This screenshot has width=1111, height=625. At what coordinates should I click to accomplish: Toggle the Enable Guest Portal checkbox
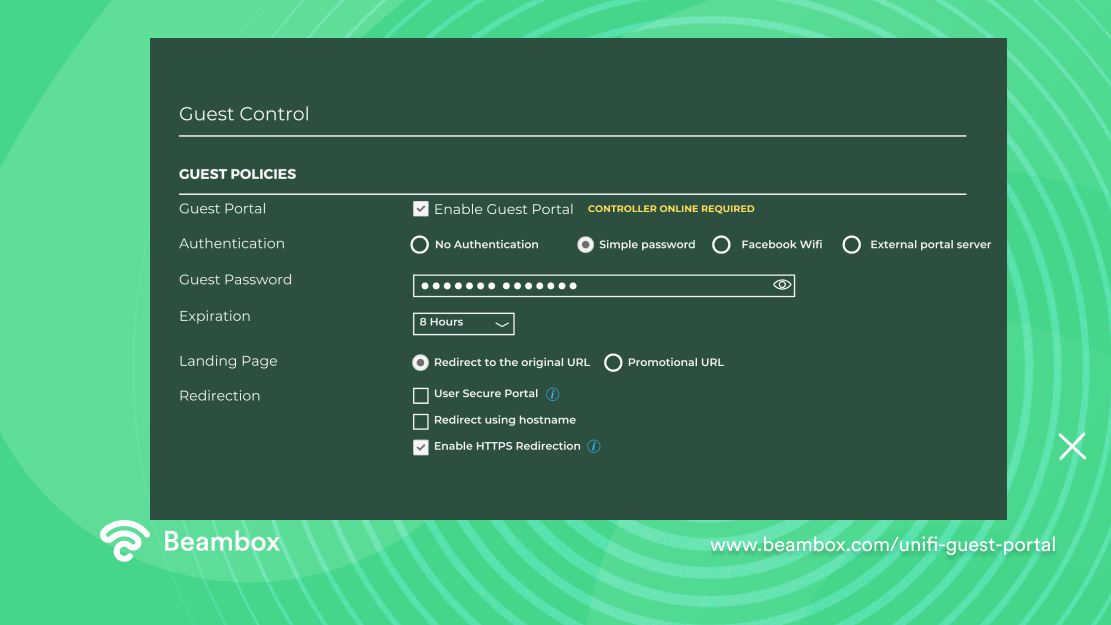421,209
